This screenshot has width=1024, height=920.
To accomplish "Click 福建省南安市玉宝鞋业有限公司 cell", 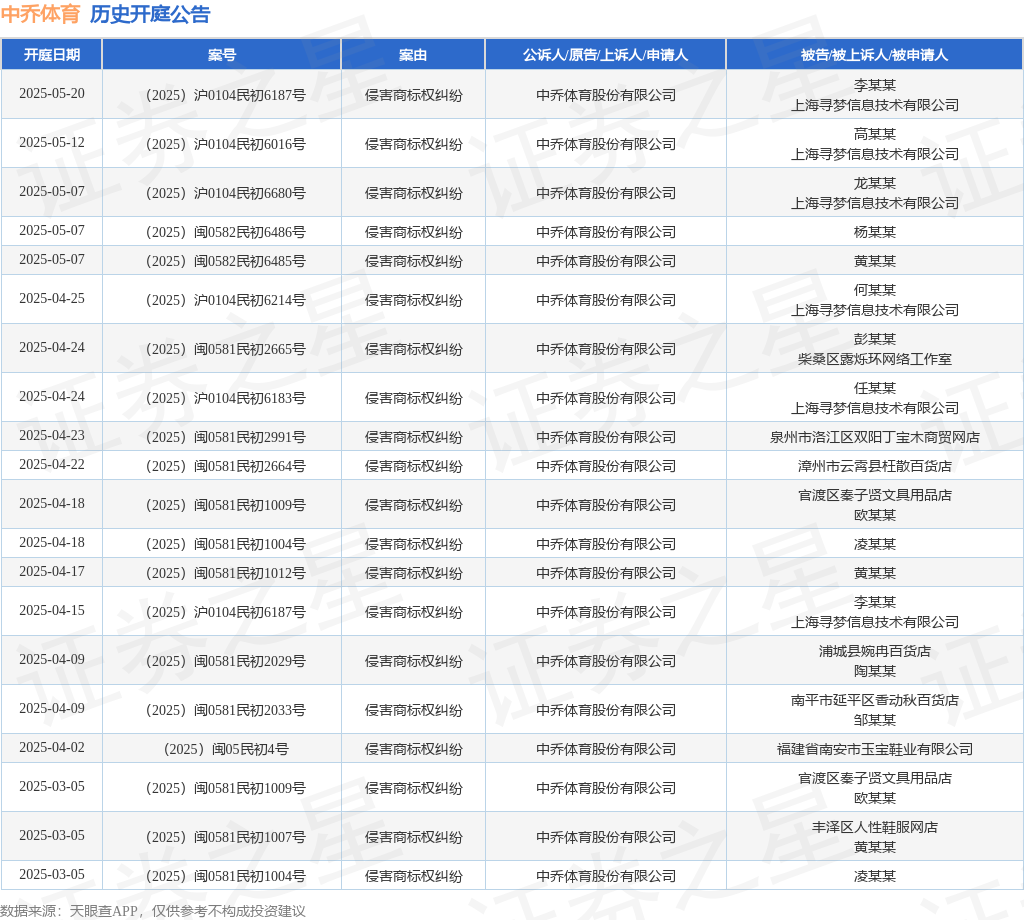I will pos(874,750).
